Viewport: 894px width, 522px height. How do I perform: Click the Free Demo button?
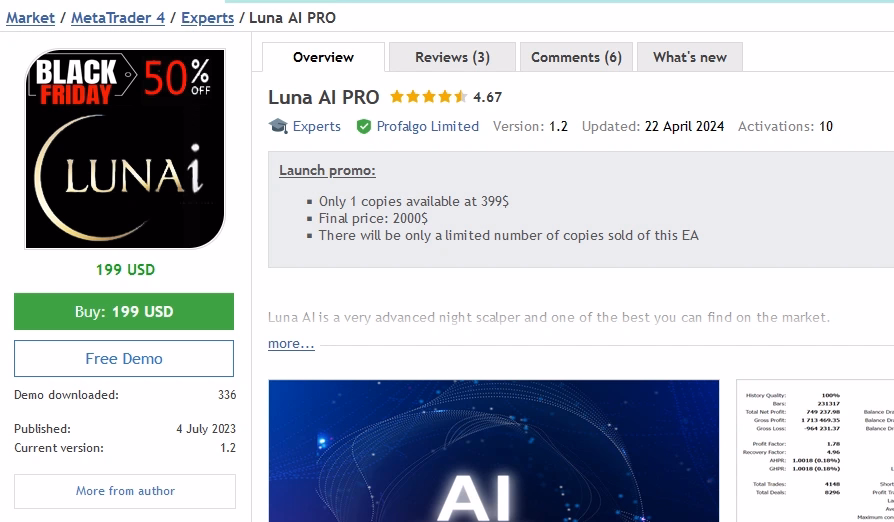(124, 358)
